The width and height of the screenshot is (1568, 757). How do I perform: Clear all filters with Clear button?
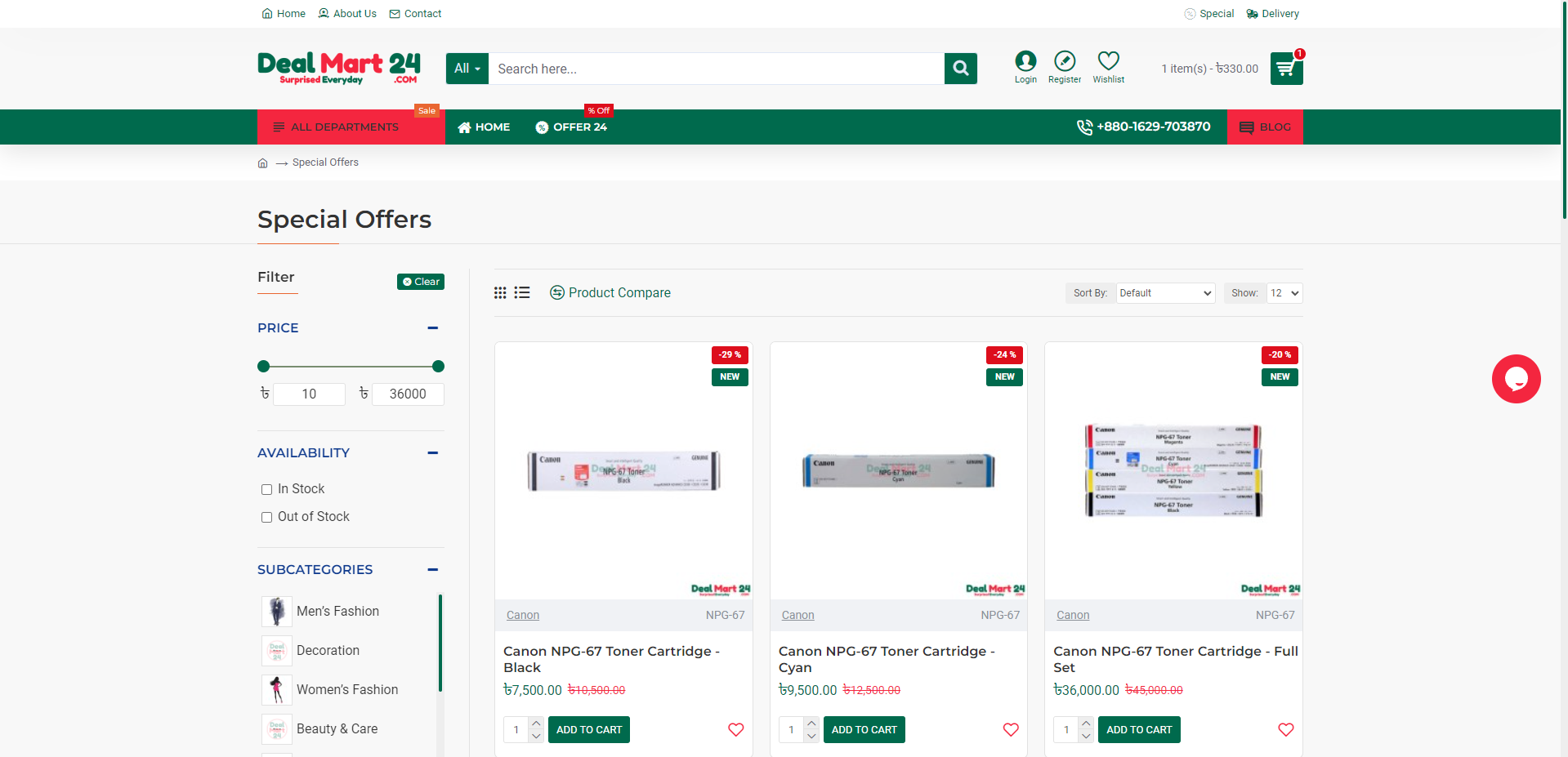[421, 282]
